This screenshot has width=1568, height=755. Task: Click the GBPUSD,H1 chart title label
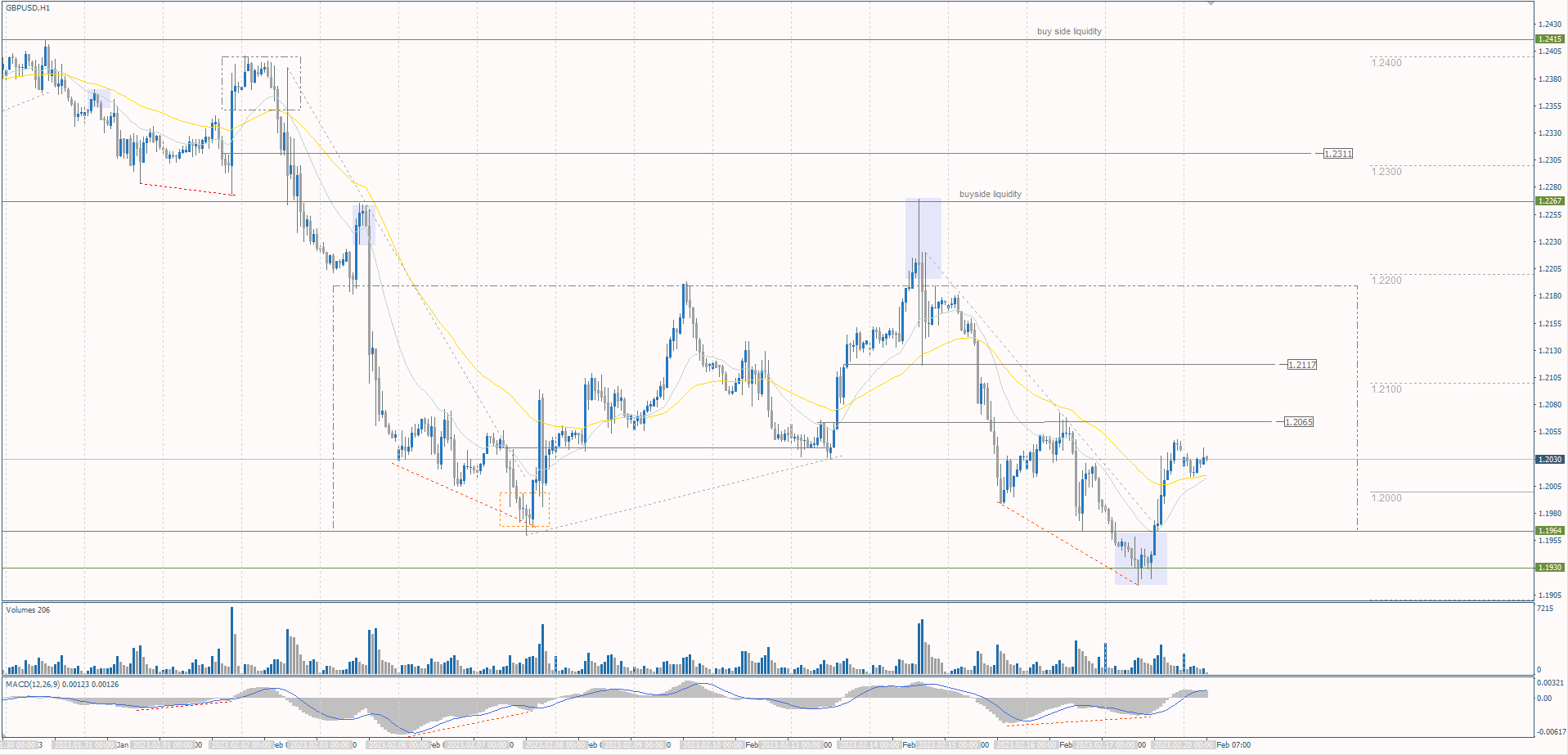tap(28, 8)
